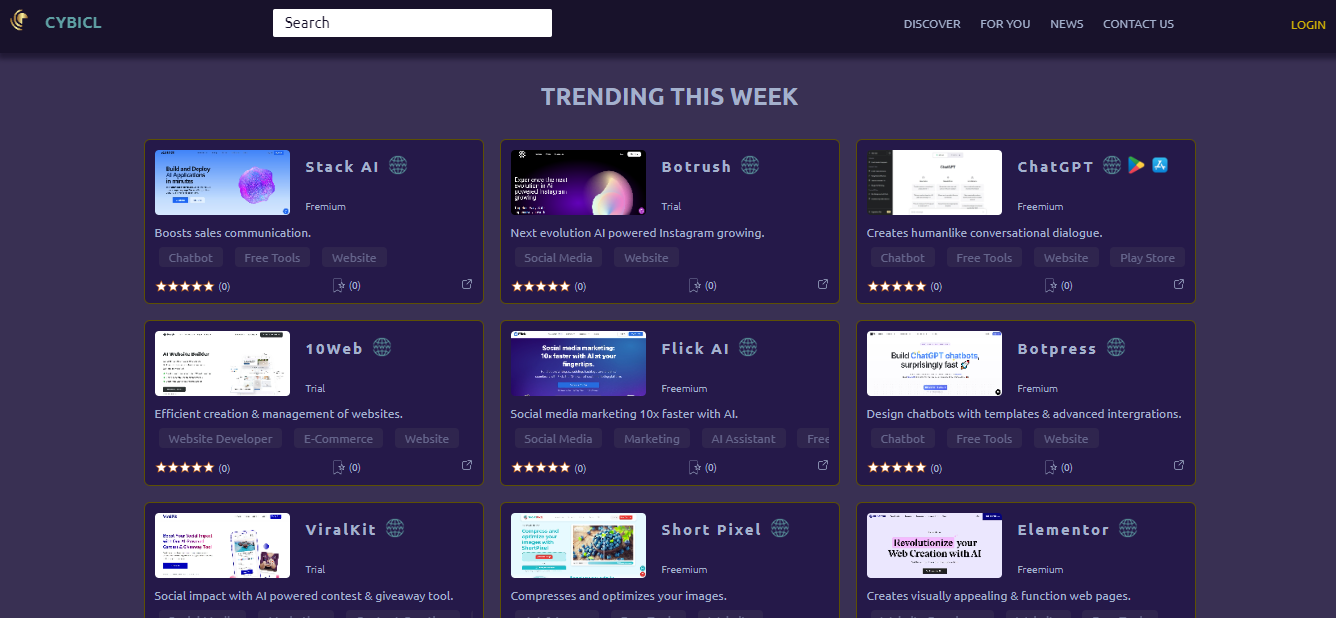The width and height of the screenshot is (1336, 618).
Task: Open ChatGPT website globe icon
Action: (1112, 165)
